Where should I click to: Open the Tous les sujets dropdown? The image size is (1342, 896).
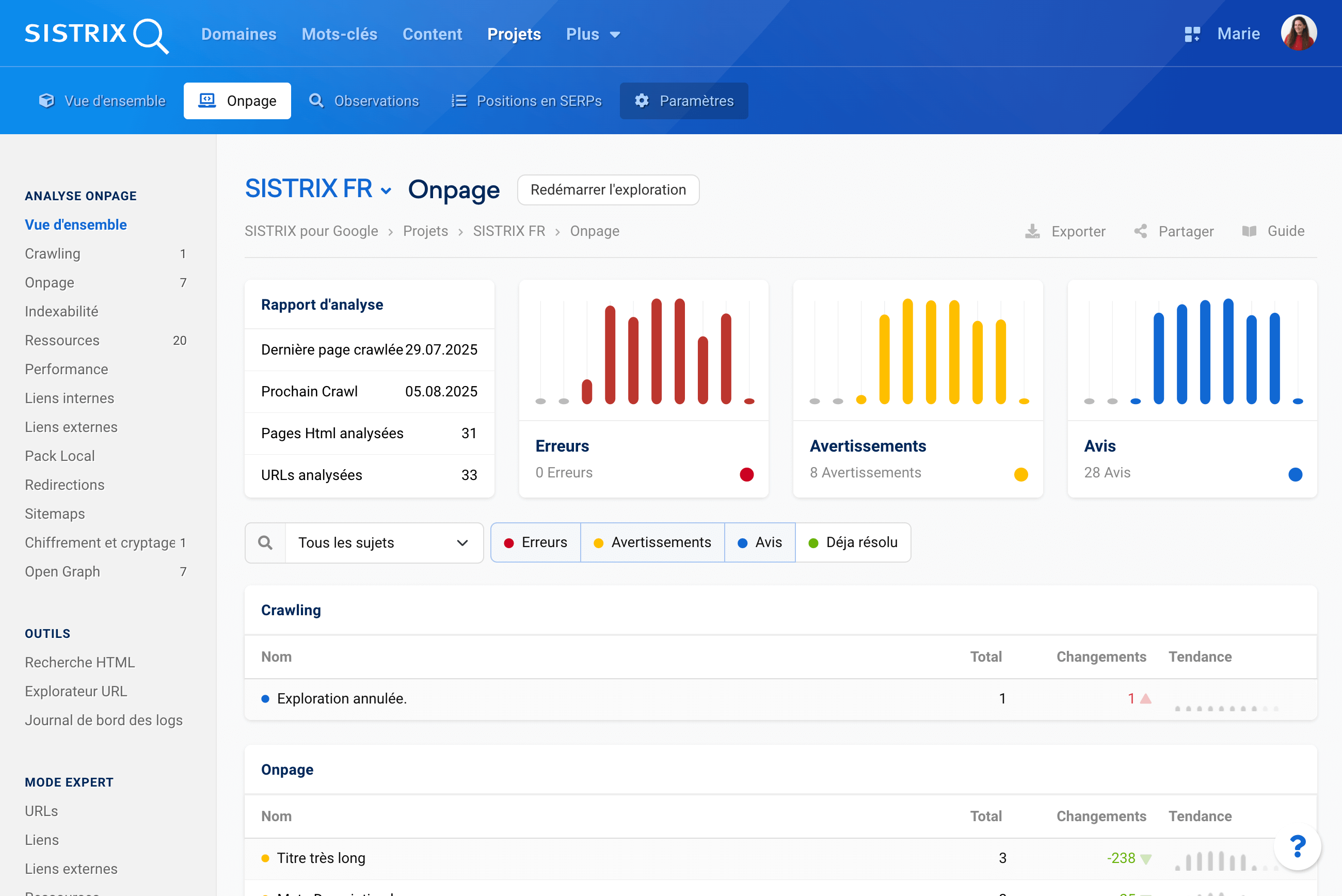point(384,542)
